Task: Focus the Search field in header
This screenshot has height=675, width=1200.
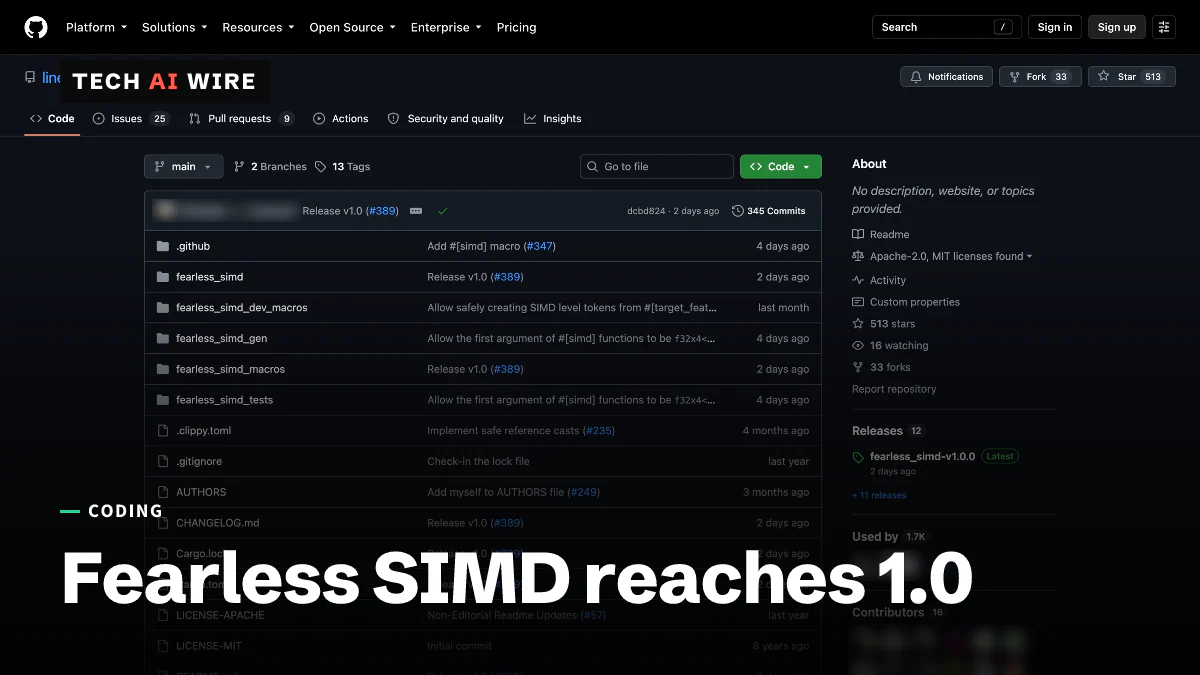Action: 946,27
